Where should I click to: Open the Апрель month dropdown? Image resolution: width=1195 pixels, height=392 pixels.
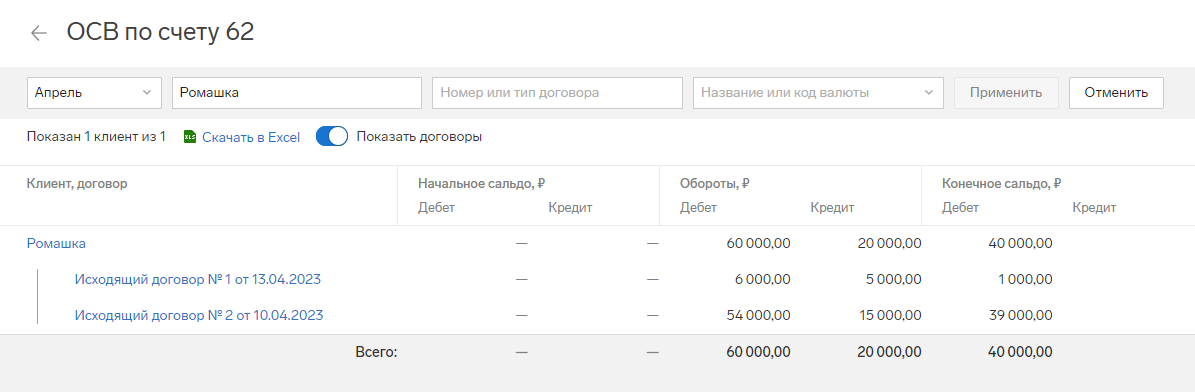click(x=95, y=93)
